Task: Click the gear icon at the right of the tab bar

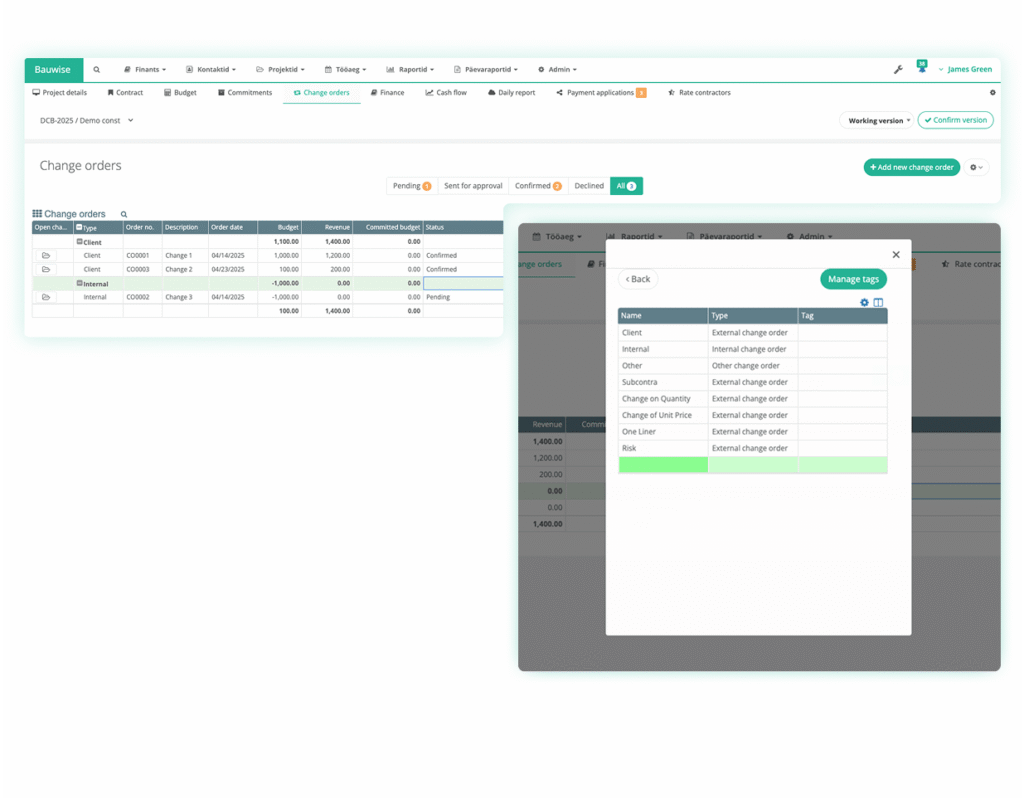Action: click(x=993, y=92)
